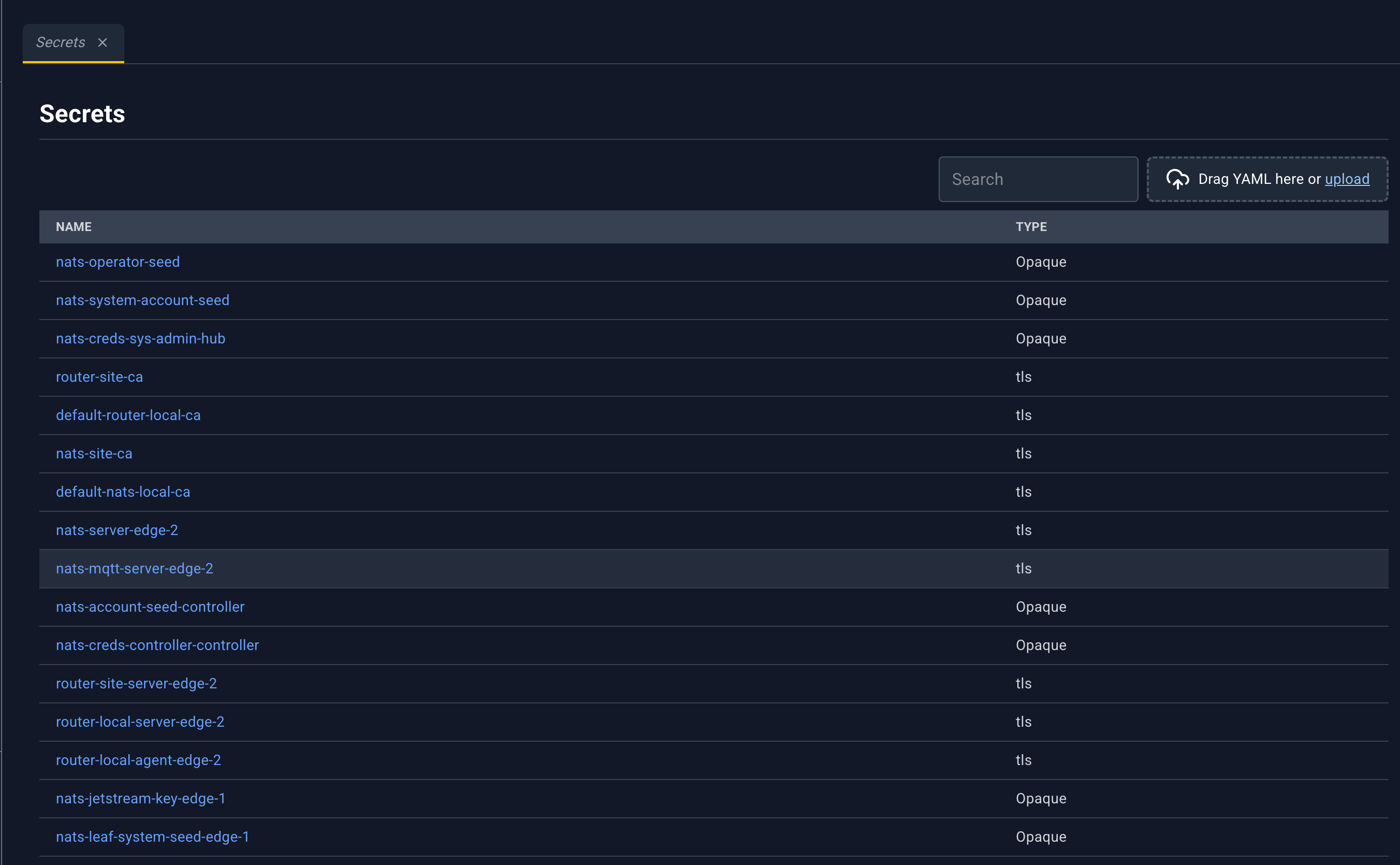Screen dimensions: 1400x865
Task: Click the upload link
Action: click(1347, 179)
